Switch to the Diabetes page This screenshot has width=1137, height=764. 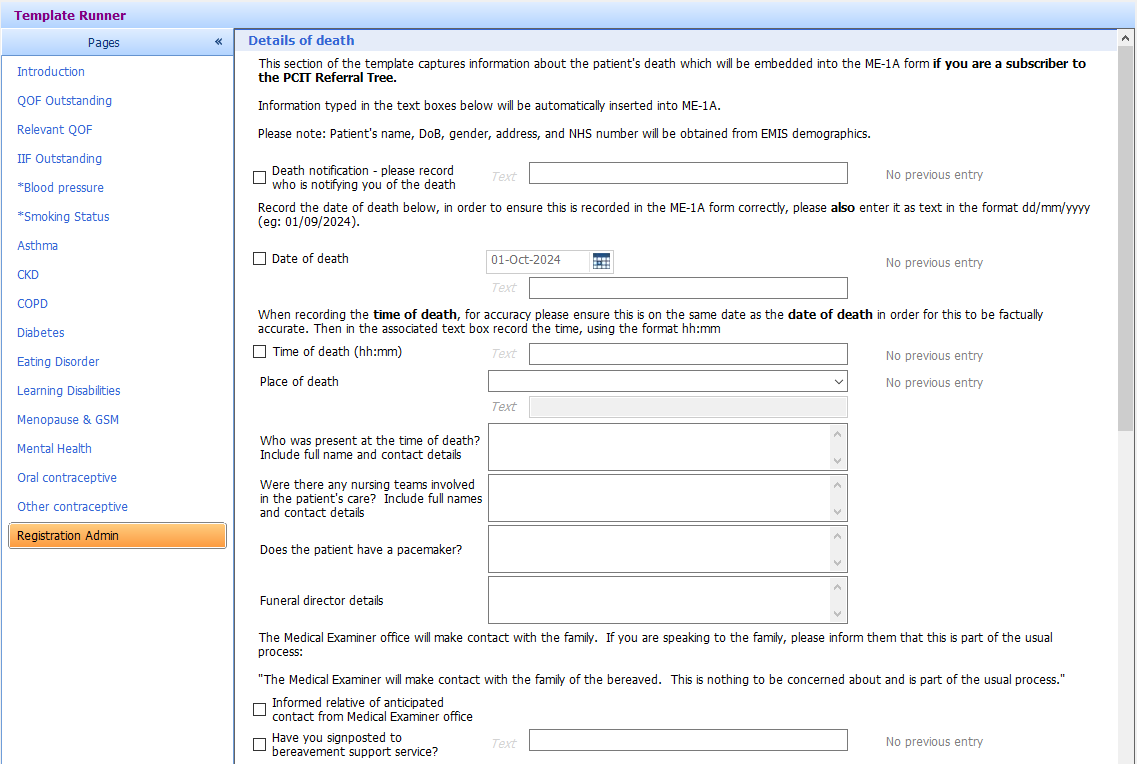[x=41, y=333]
